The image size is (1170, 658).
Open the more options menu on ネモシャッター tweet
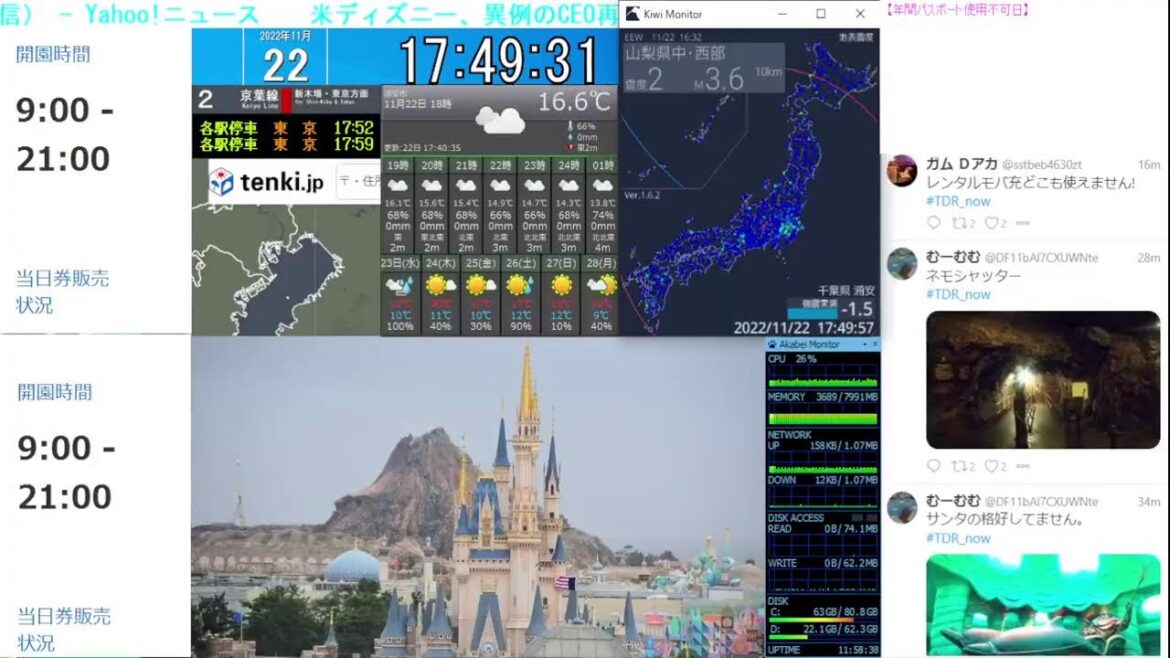tap(1020, 465)
